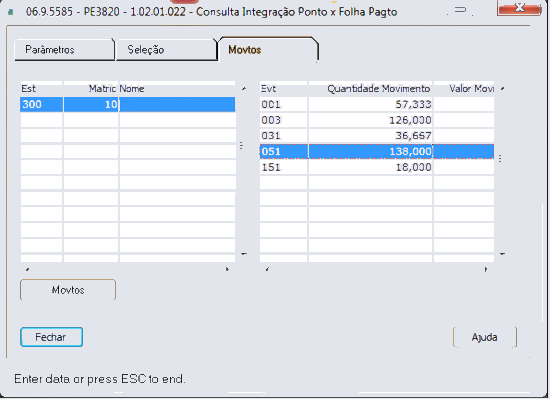Viewport: 550px width, 399px height.
Task: Open the Seleção tab
Action: [166, 49]
